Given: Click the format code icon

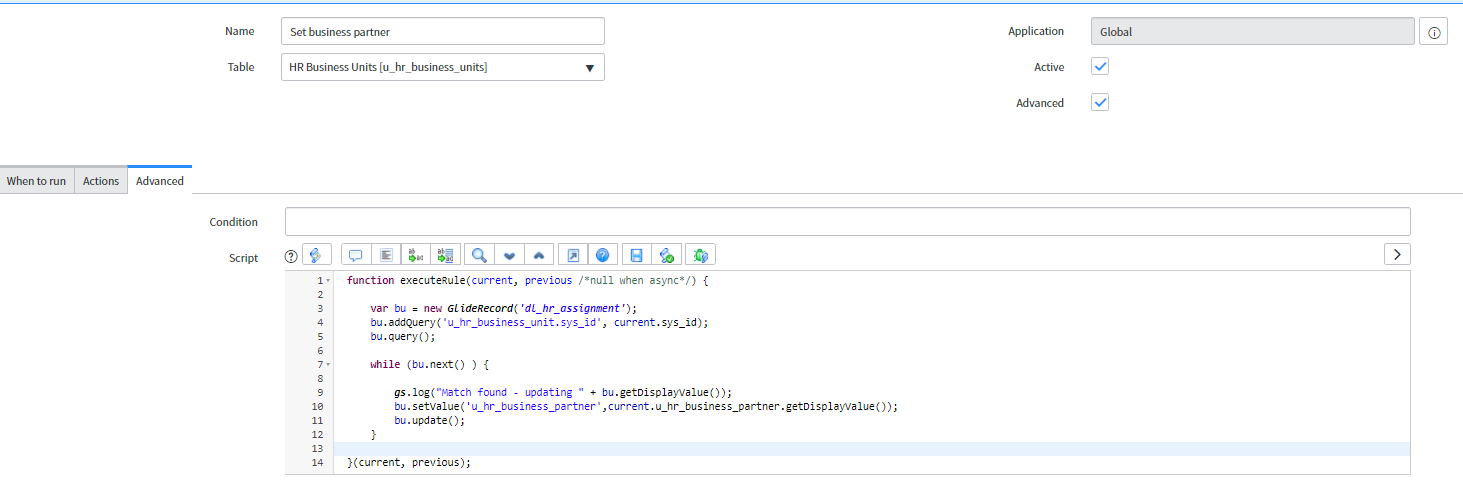Looking at the screenshot, I should point(385,256).
